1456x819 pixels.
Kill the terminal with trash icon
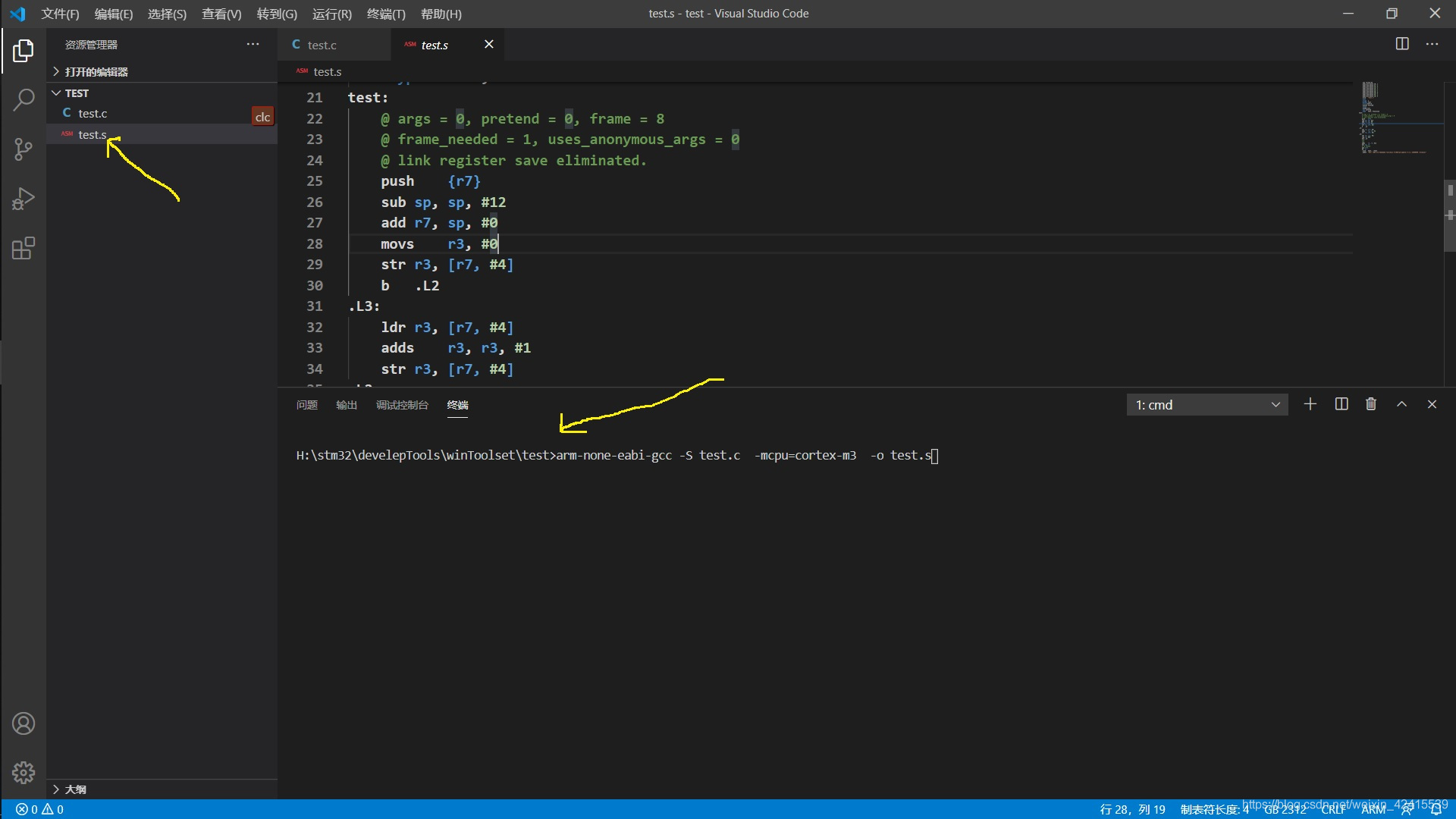(1371, 404)
